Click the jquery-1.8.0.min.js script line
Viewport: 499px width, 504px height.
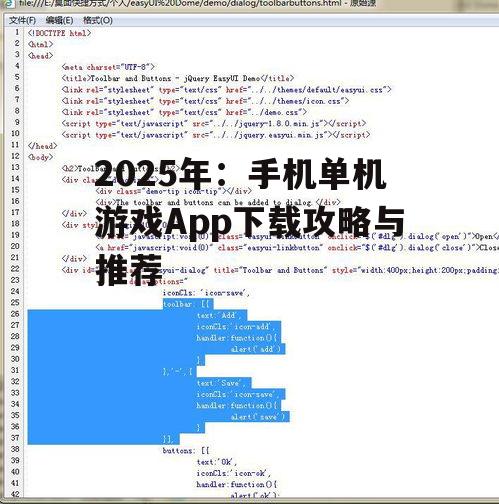[x=214, y=123]
